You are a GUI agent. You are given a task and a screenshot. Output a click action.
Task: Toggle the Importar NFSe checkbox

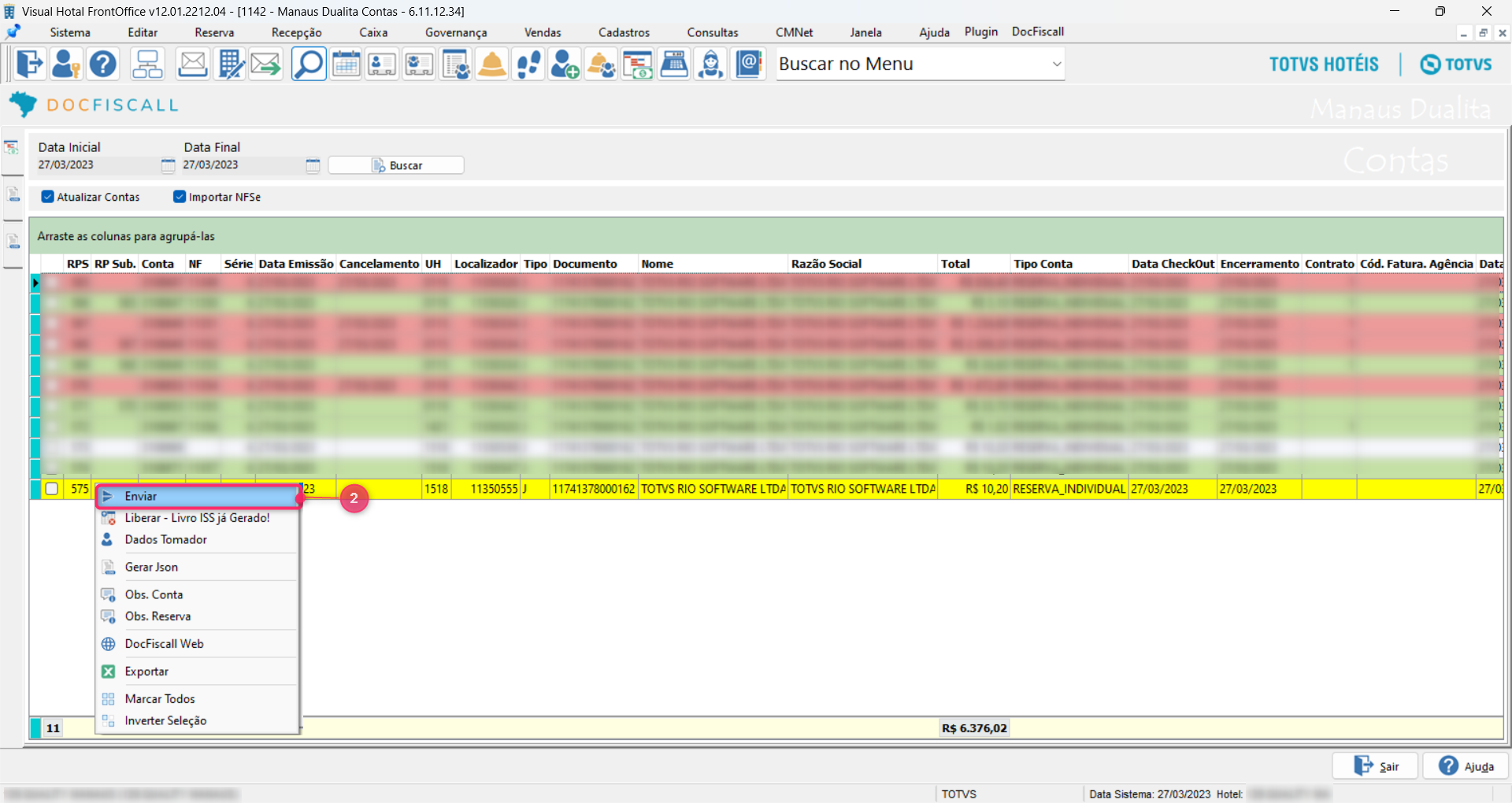click(180, 197)
